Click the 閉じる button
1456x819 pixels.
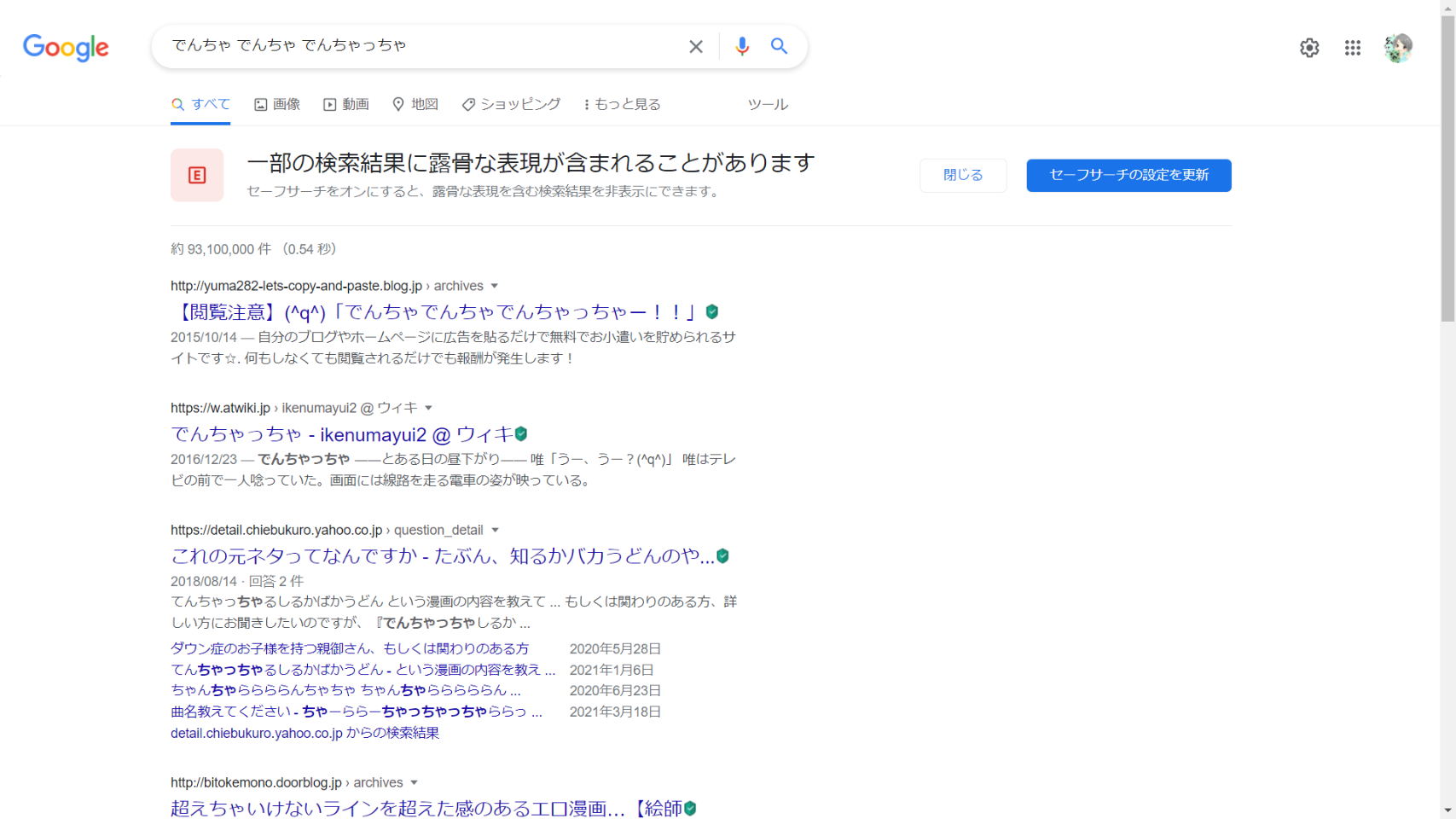pos(963,175)
